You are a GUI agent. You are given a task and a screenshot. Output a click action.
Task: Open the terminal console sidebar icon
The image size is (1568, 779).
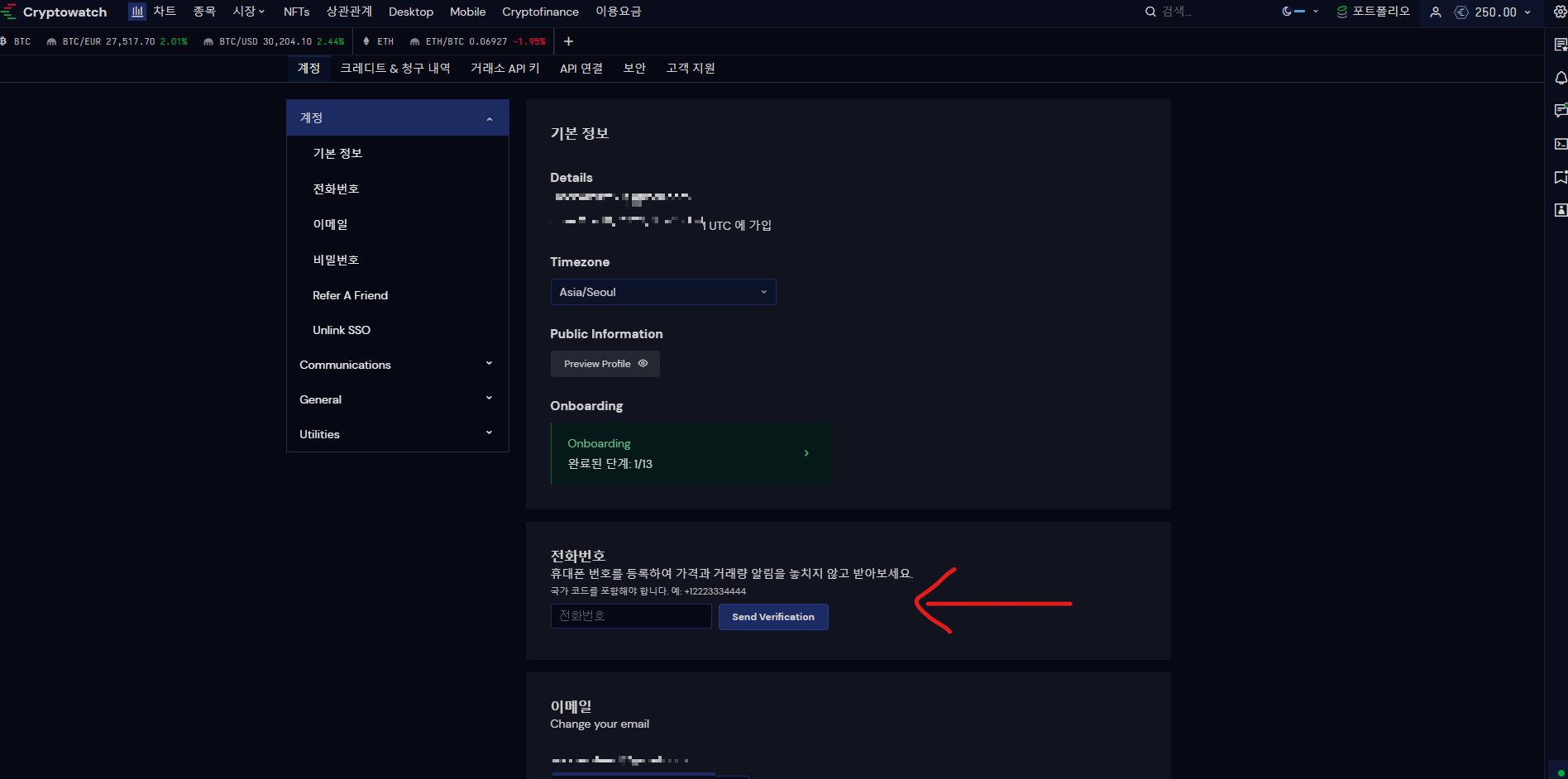coord(1561,144)
